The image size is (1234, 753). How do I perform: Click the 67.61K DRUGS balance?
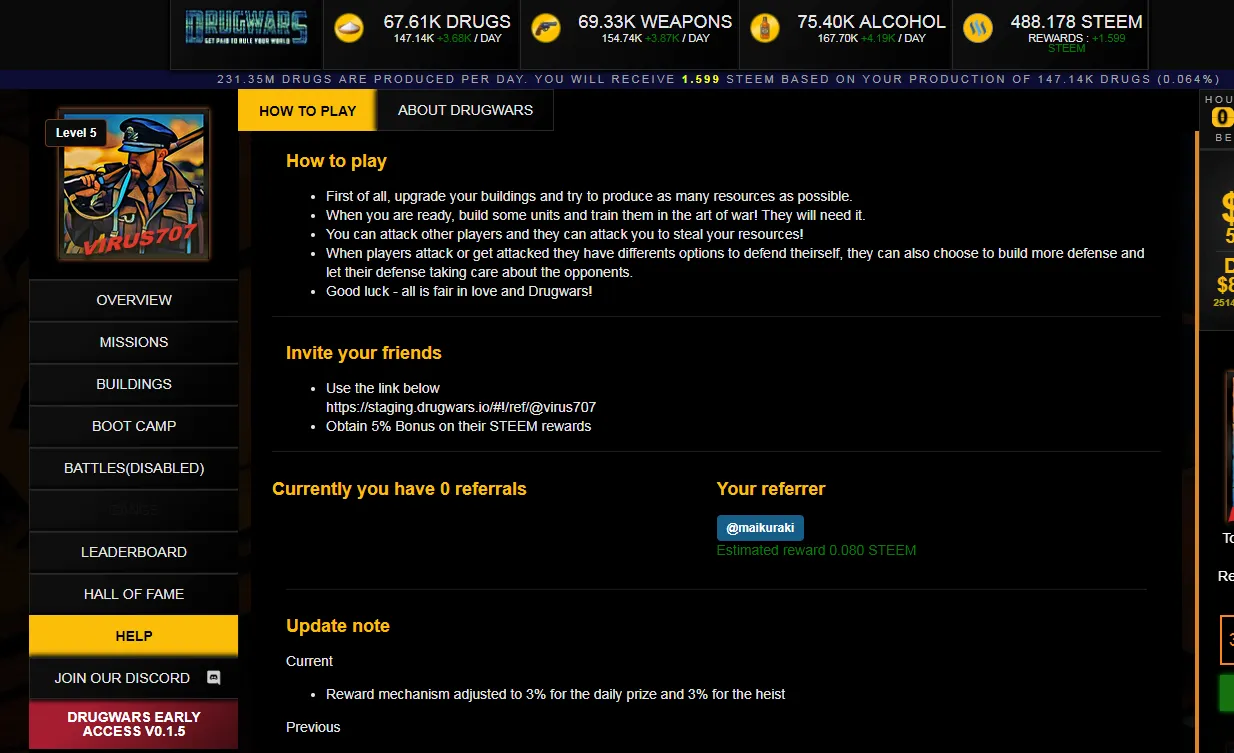447,21
